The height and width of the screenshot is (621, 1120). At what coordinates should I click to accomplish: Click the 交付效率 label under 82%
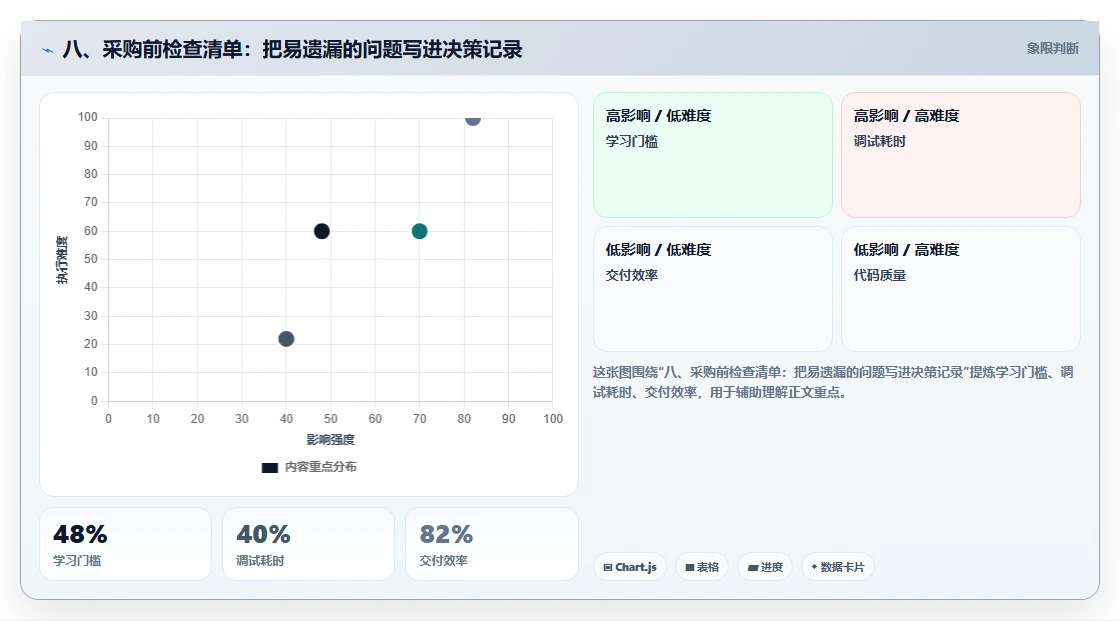[444, 561]
